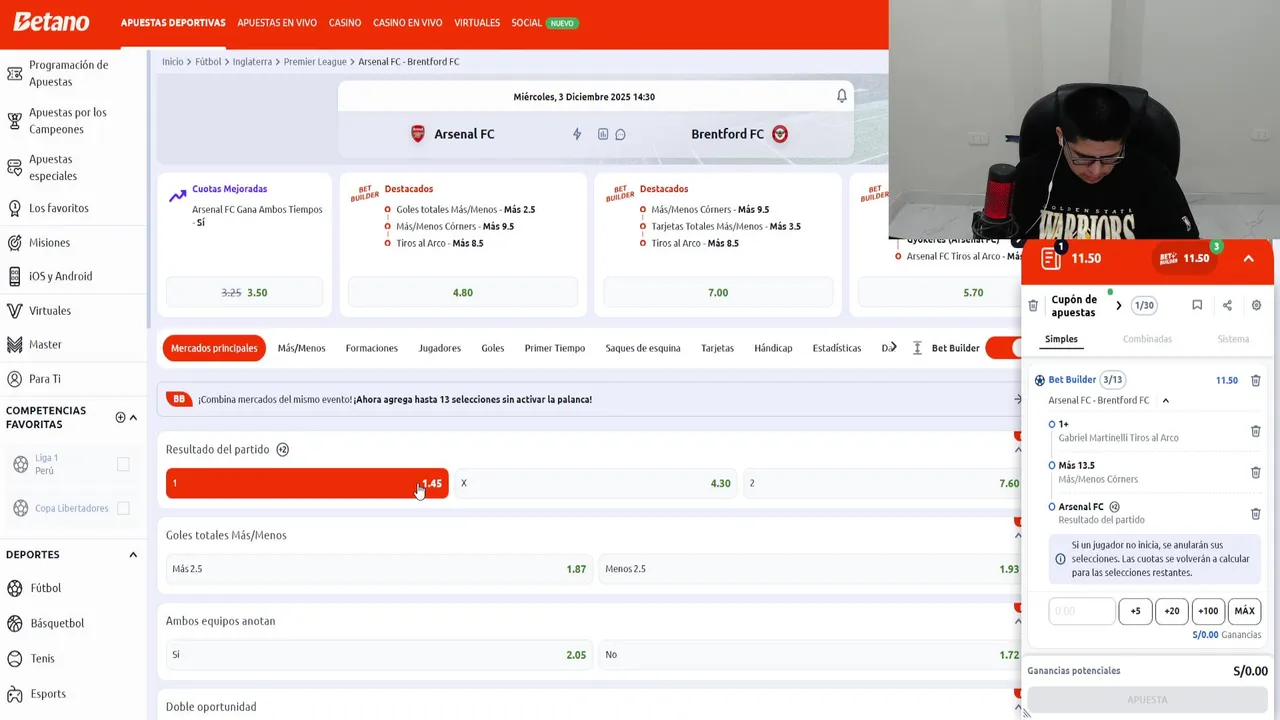Open bet slip settings gear
The width and height of the screenshot is (1280, 720).
tap(1257, 305)
